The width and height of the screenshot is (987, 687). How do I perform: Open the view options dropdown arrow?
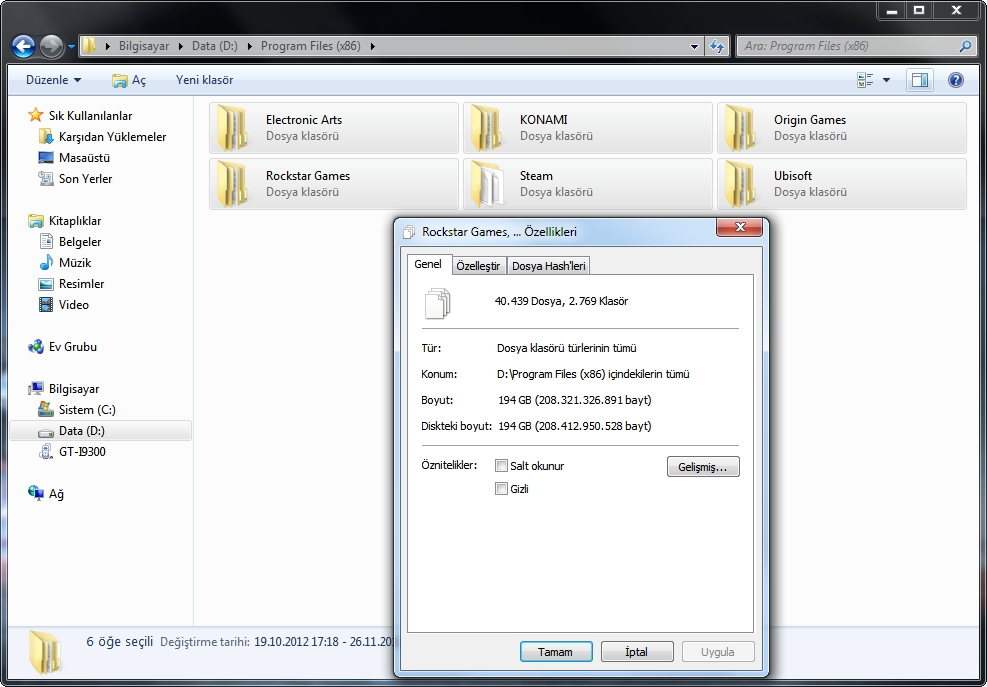pyautogui.click(x=886, y=80)
